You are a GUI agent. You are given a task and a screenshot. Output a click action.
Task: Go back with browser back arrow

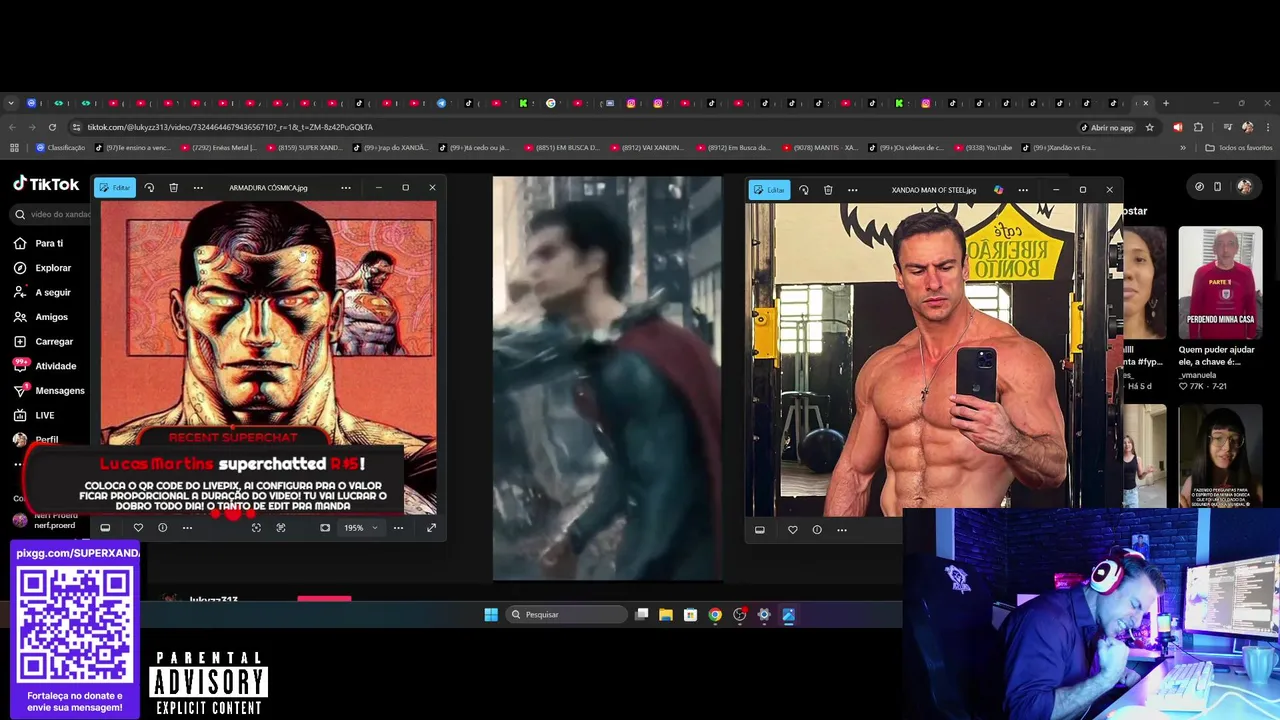click(x=12, y=127)
